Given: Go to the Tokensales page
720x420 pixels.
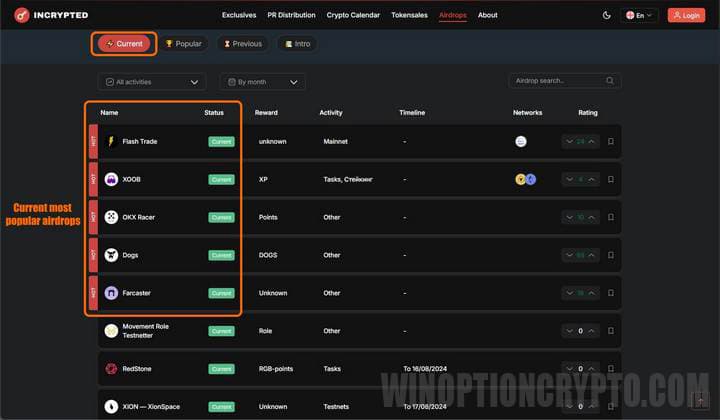Looking at the screenshot, I should 410,15.
